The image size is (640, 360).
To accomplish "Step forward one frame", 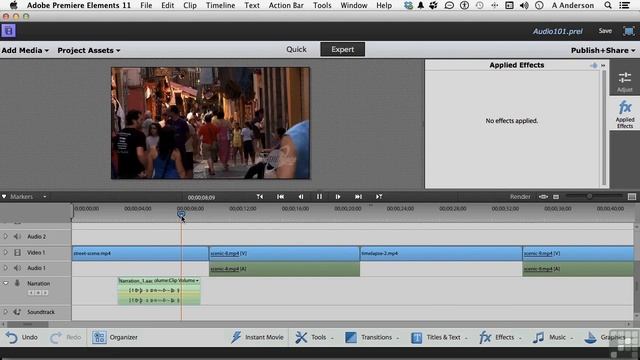I will coord(338,197).
